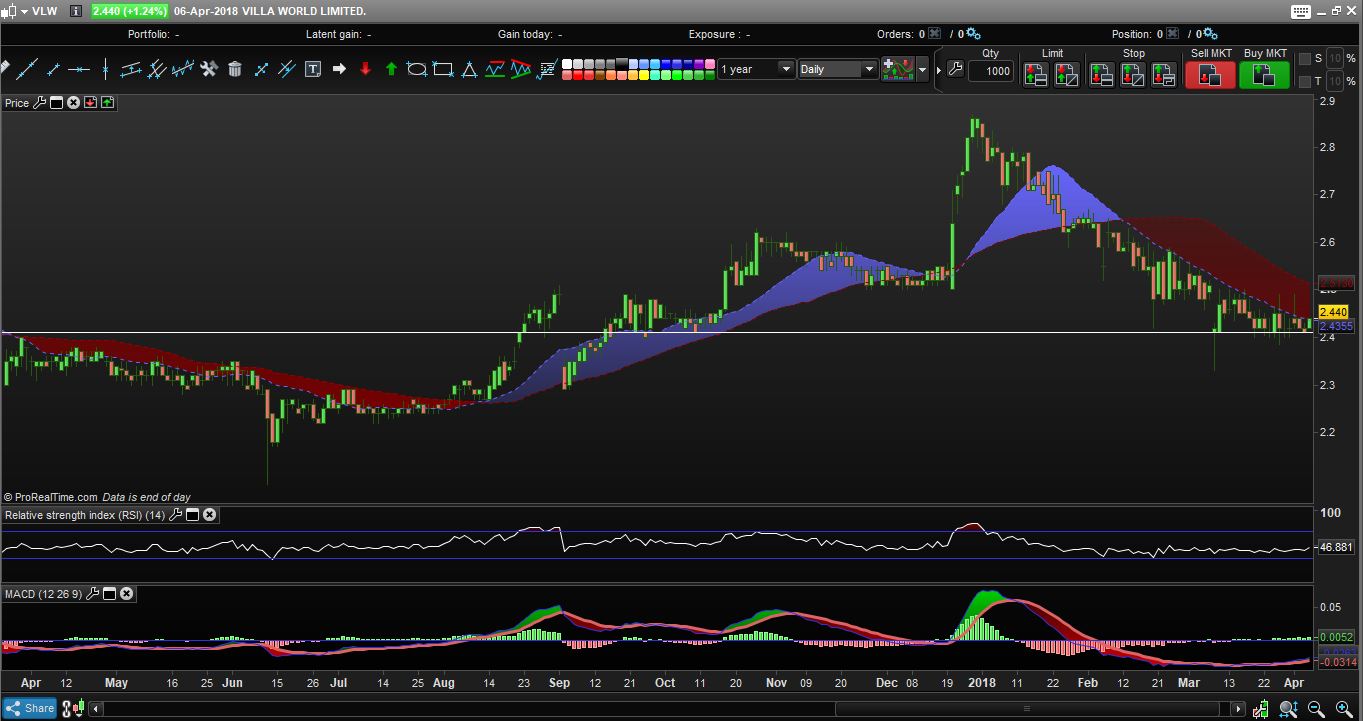
Task: Open the VLW ticker dropdown arrow
Action: tap(24, 11)
